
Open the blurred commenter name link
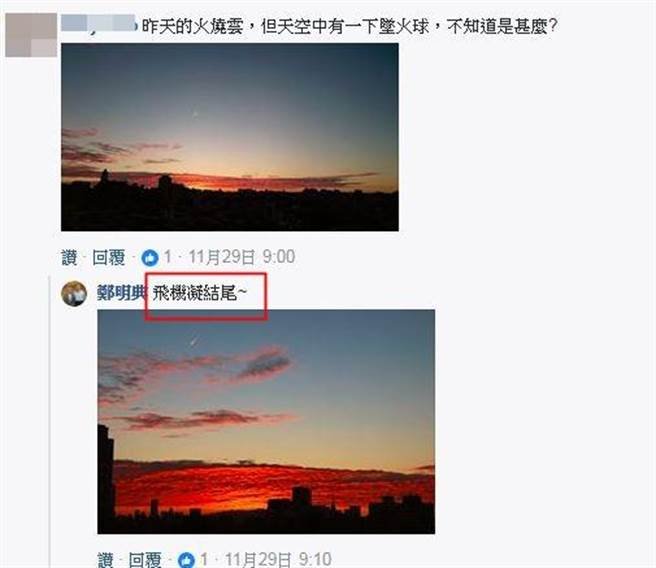(x=99, y=24)
